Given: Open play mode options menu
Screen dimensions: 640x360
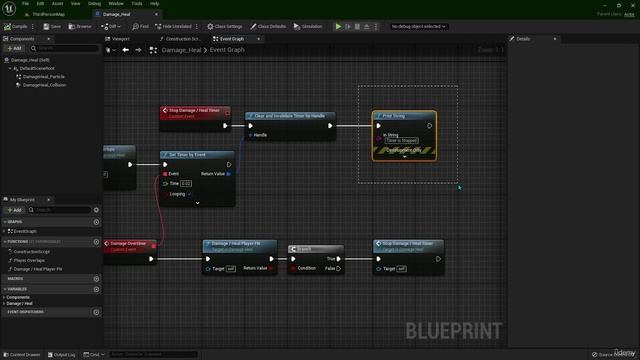Looking at the screenshot, I should point(376,27).
